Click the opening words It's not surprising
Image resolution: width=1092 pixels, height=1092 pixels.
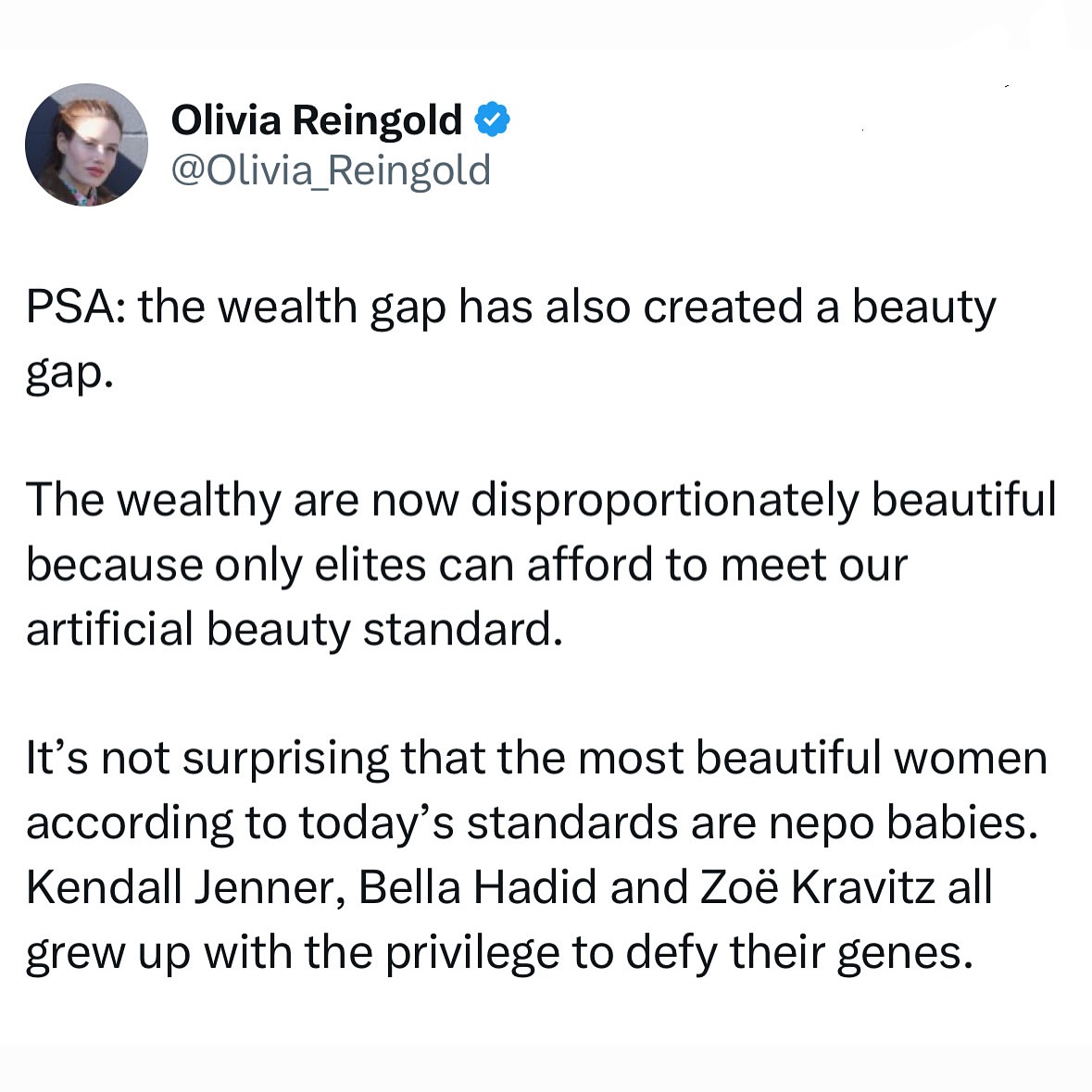click(207, 758)
